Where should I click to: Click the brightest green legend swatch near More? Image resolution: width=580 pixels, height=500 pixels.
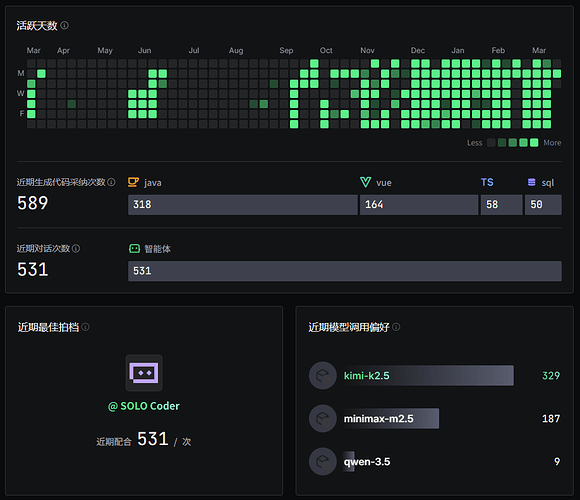(x=534, y=143)
